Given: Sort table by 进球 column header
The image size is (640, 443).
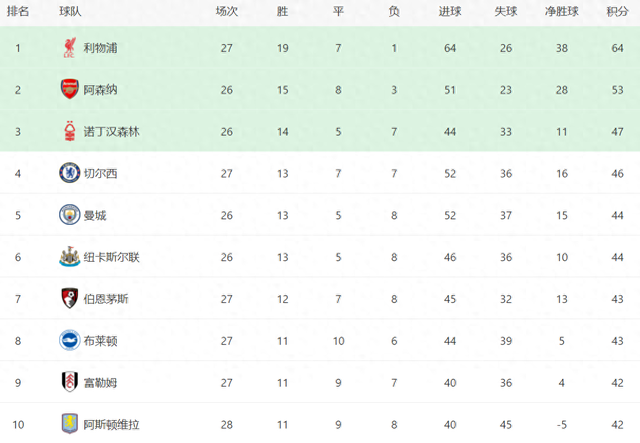Looking at the screenshot, I should pyautogui.click(x=450, y=11).
